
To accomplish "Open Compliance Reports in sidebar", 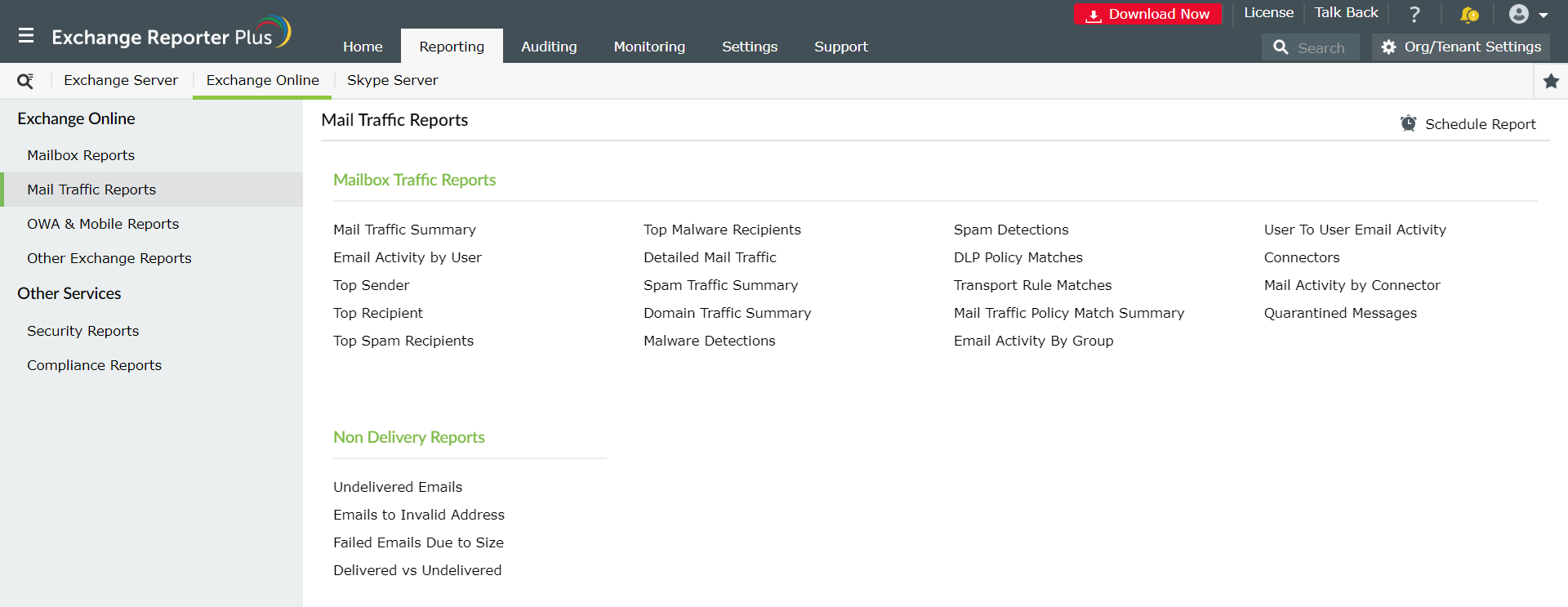I will [94, 365].
